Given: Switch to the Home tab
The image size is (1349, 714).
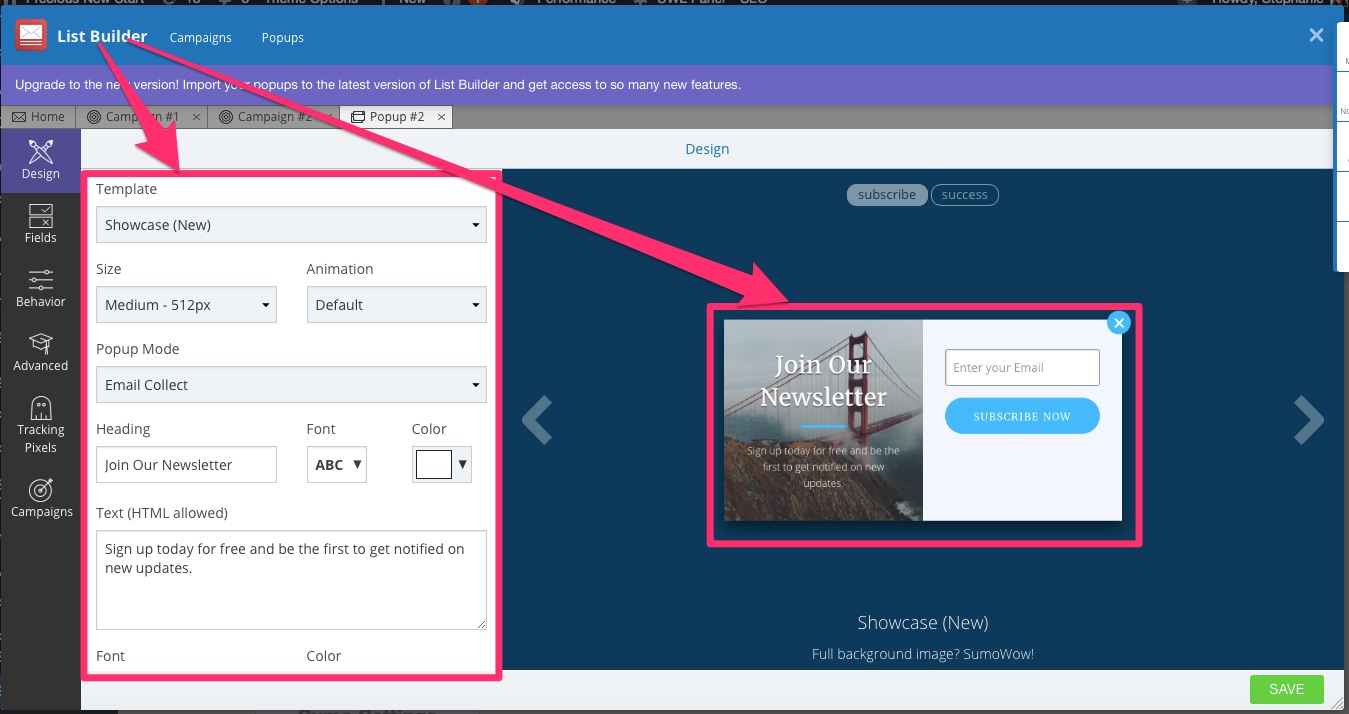Looking at the screenshot, I should 38,117.
